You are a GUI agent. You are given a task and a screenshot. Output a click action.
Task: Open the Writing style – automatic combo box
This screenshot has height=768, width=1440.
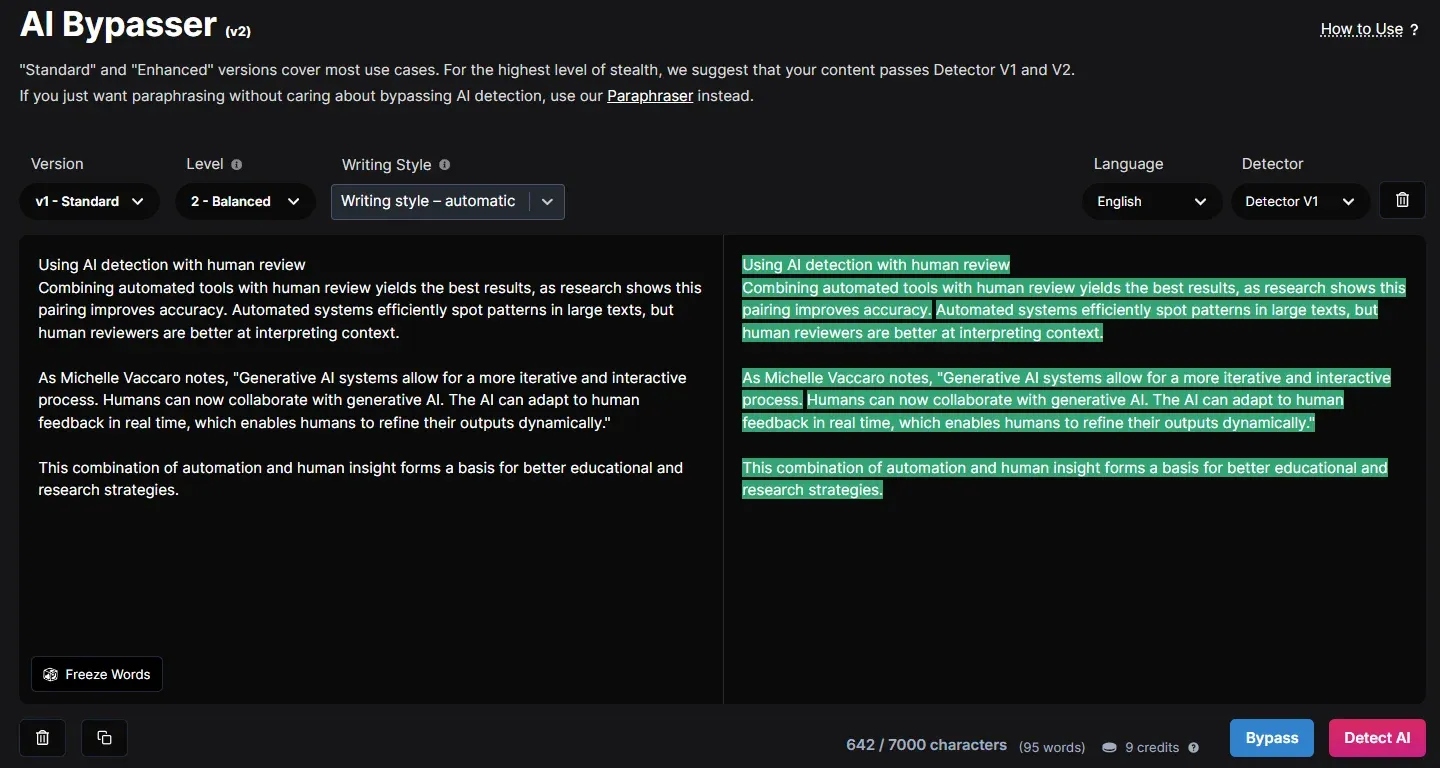447,201
